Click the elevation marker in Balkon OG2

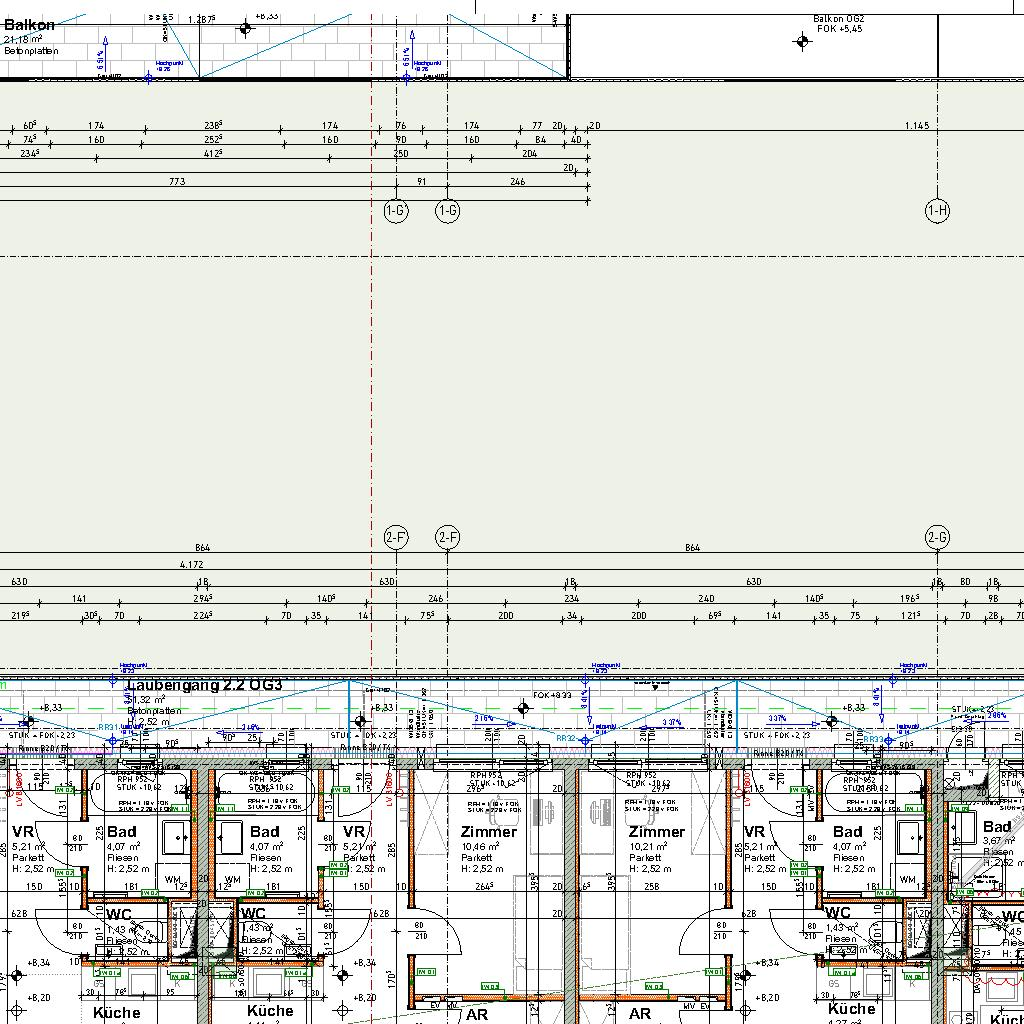coord(801,41)
